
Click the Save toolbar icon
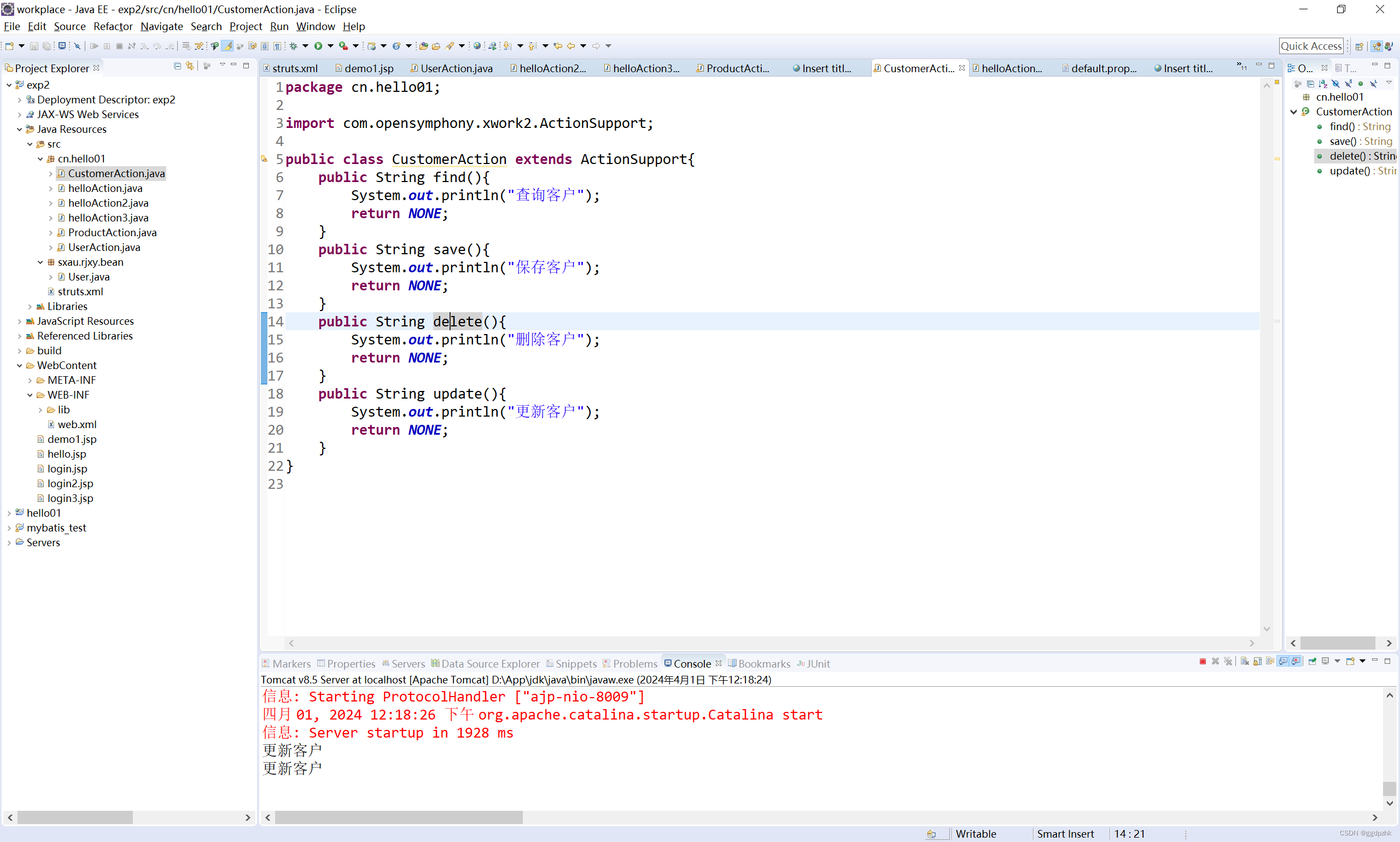pos(34,46)
